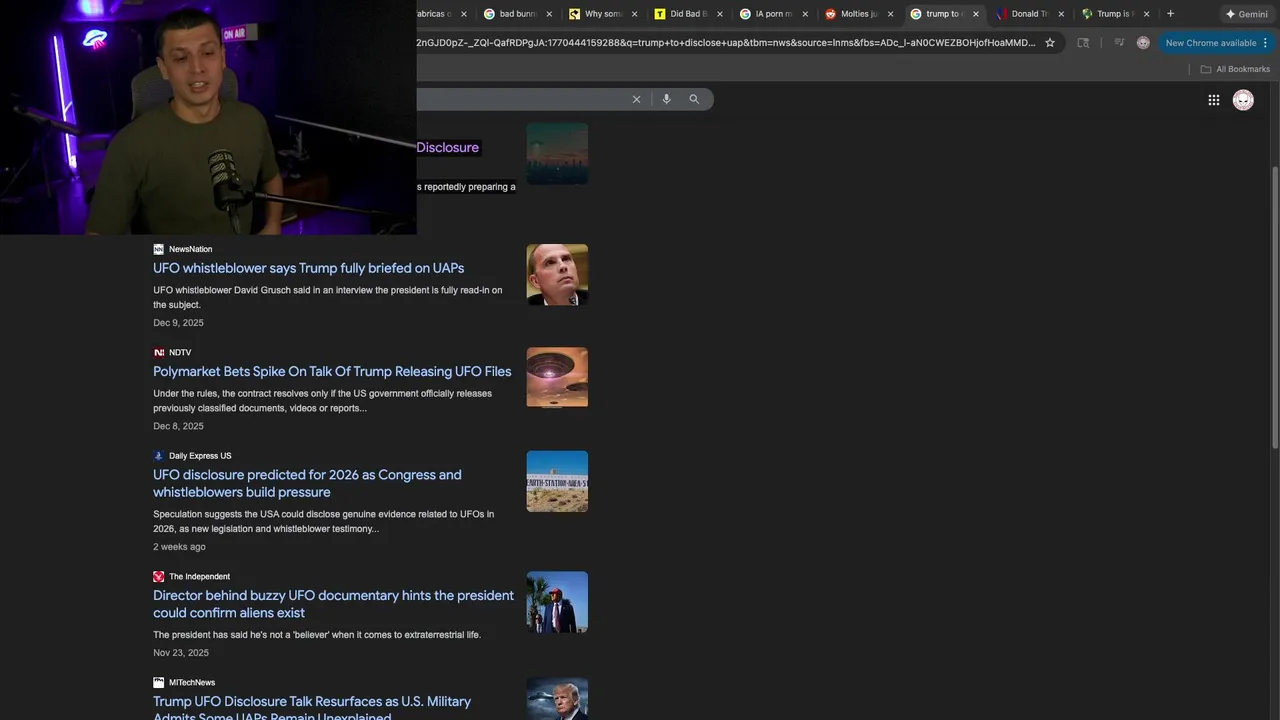Close the 'Trump is' tab
1280x720 pixels.
click(1146, 14)
